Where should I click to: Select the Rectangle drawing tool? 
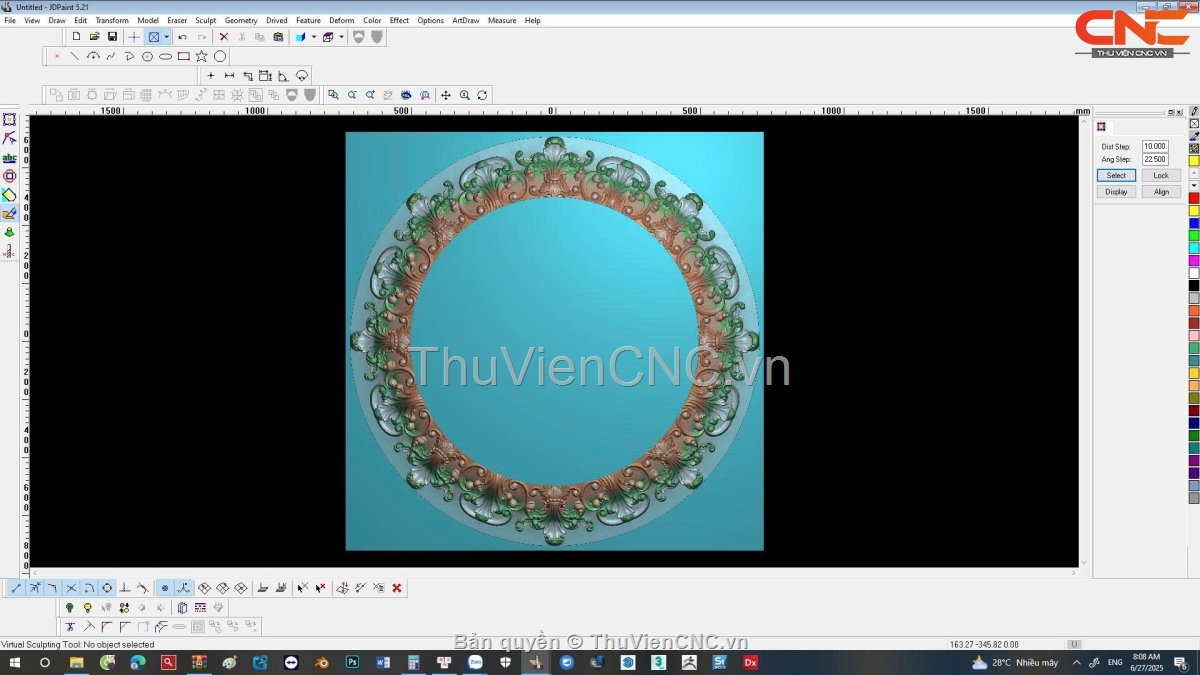(x=183, y=57)
